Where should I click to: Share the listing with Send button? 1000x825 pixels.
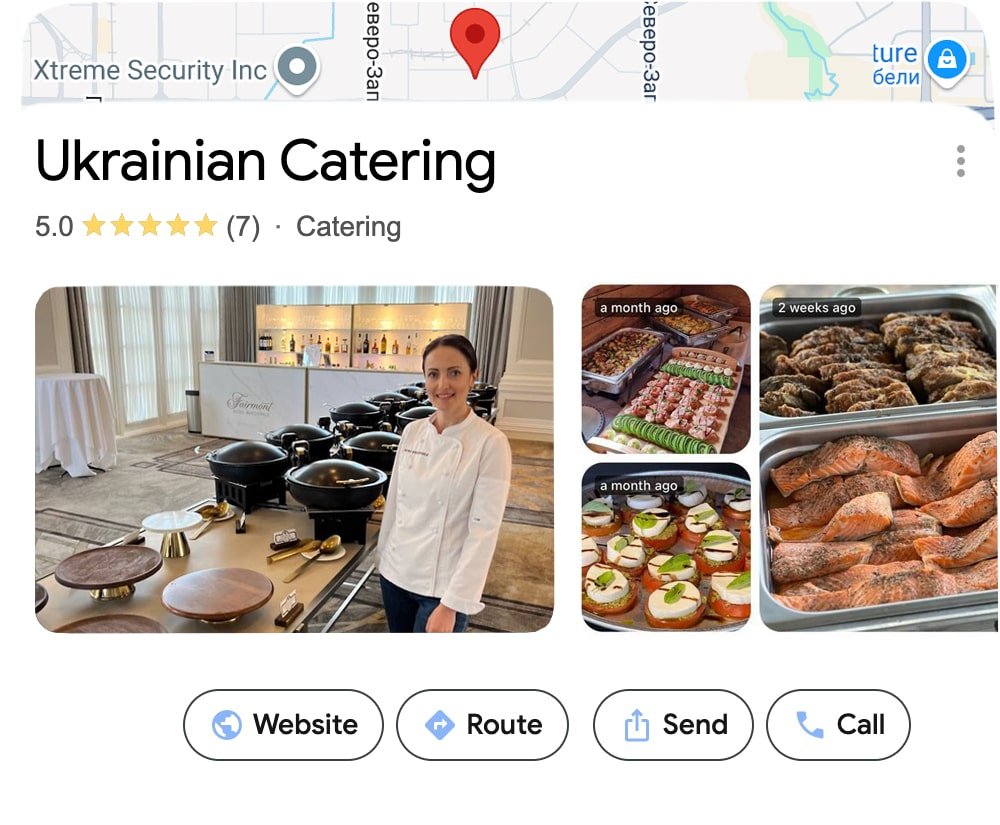673,725
